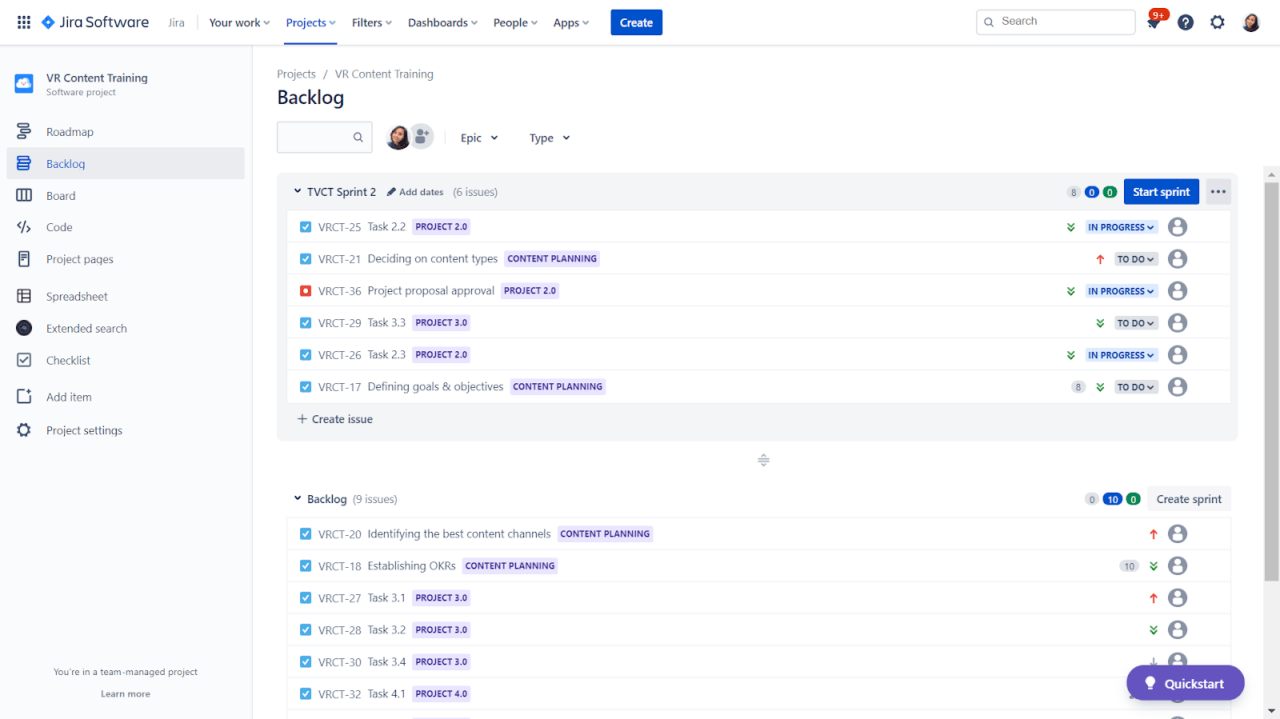Click the blue checkbox icon of VRCT-20

coord(305,533)
